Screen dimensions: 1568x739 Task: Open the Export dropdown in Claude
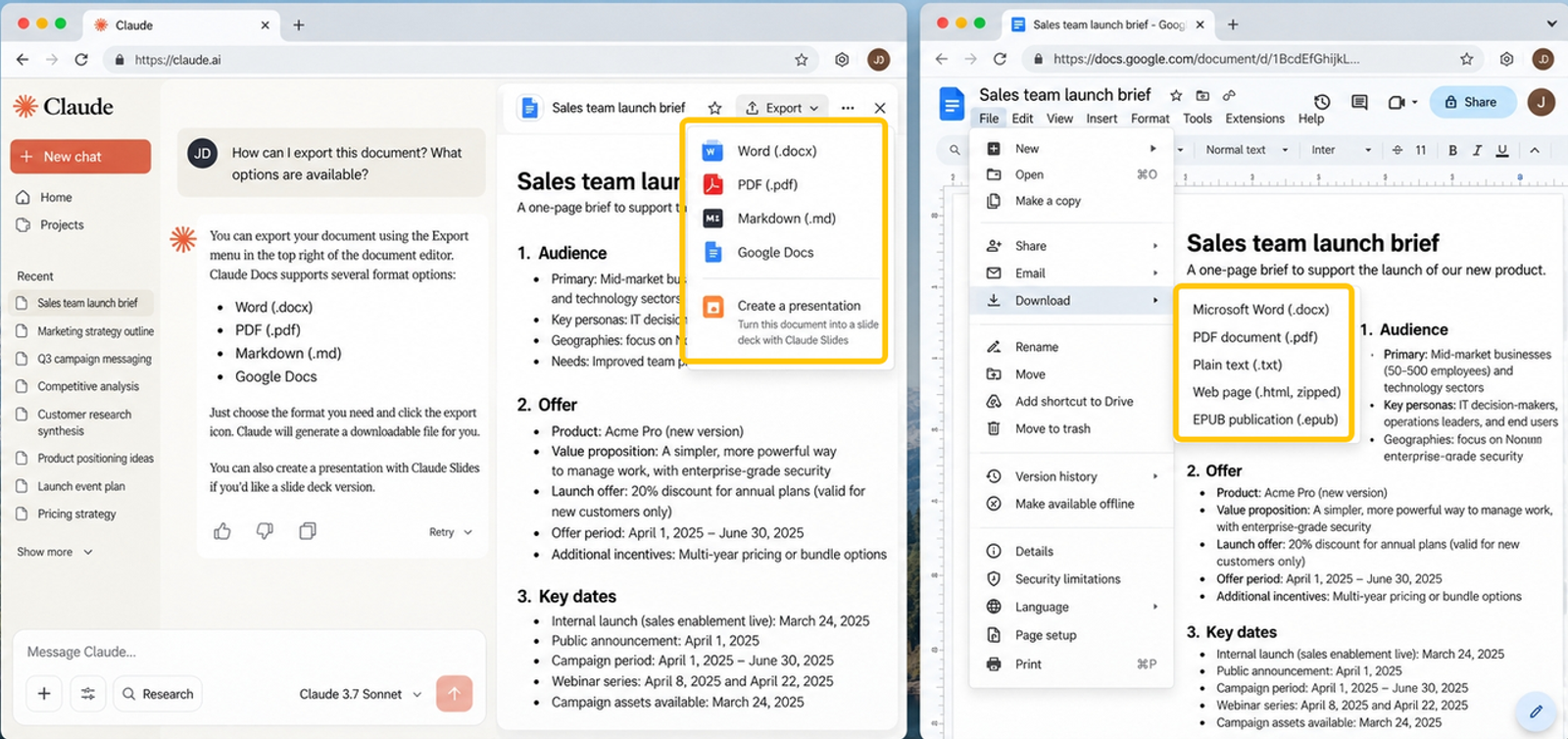(x=782, y=108)
